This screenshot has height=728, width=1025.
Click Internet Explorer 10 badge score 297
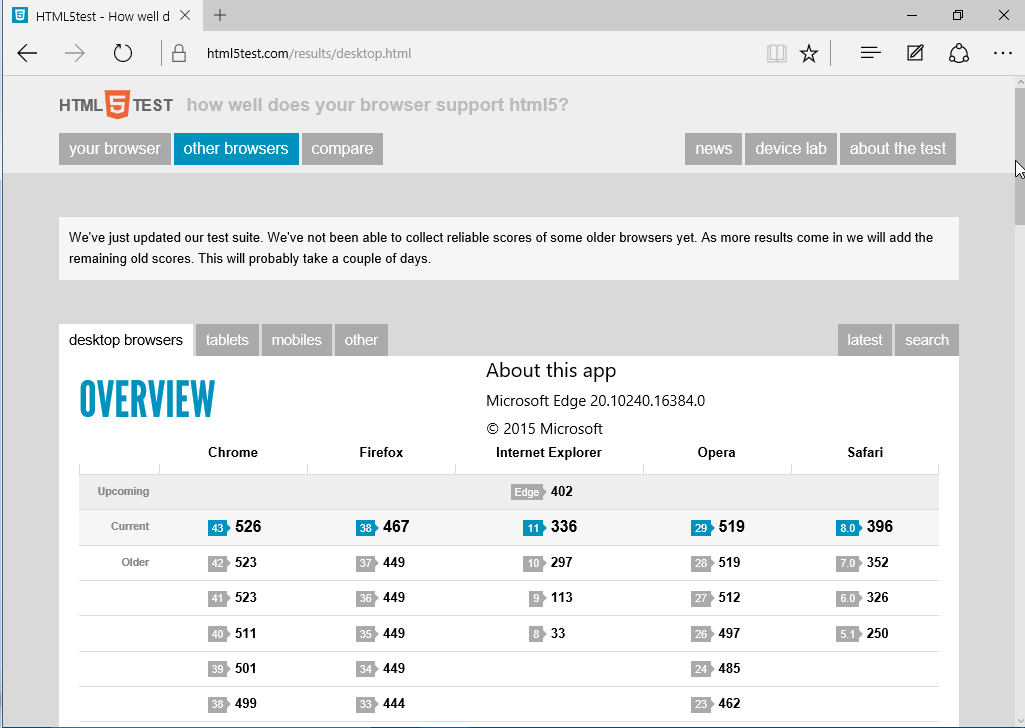(534, 563)
